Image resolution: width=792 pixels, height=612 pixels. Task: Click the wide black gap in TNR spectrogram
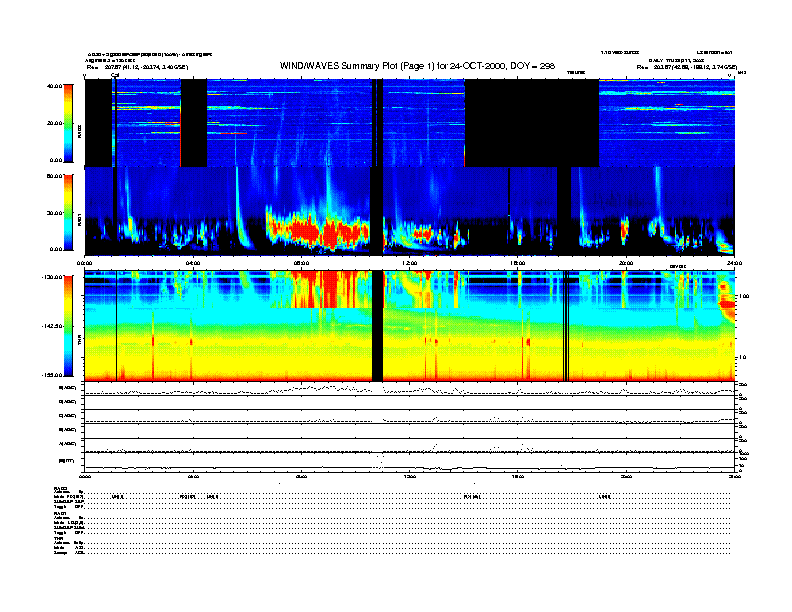tap(377, 326)
